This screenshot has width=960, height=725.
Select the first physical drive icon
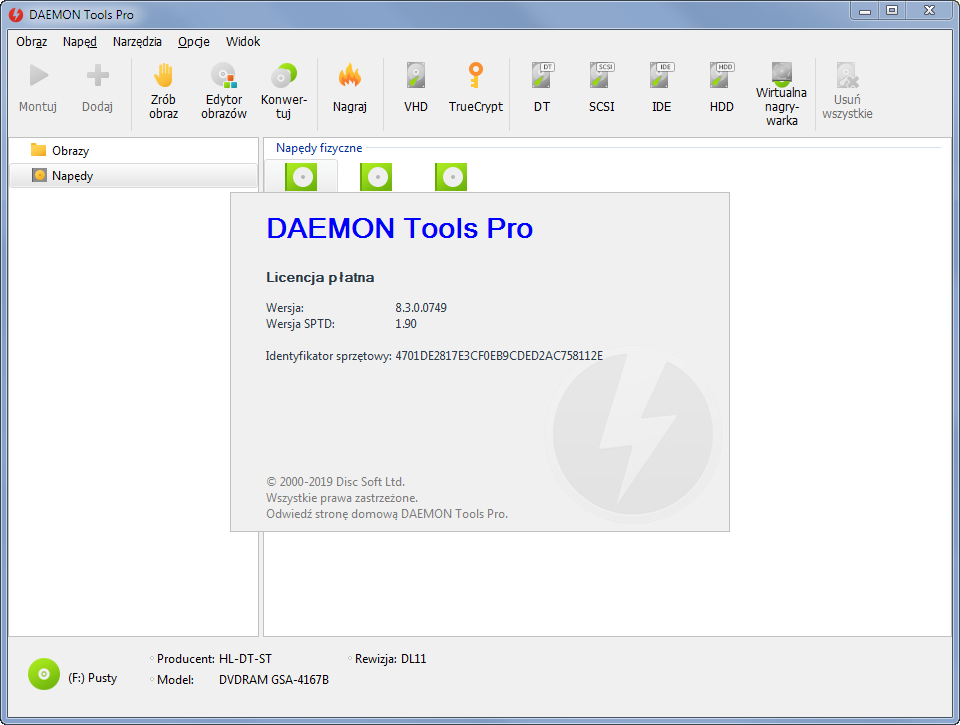[301, 178]
